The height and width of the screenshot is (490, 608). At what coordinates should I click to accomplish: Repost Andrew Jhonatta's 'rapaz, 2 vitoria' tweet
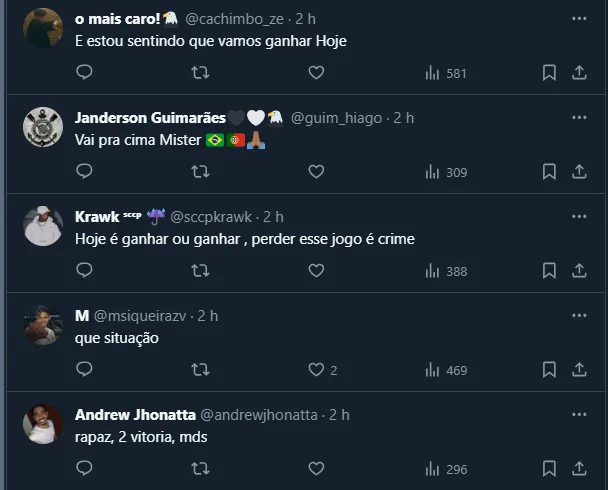click(200, 469)
